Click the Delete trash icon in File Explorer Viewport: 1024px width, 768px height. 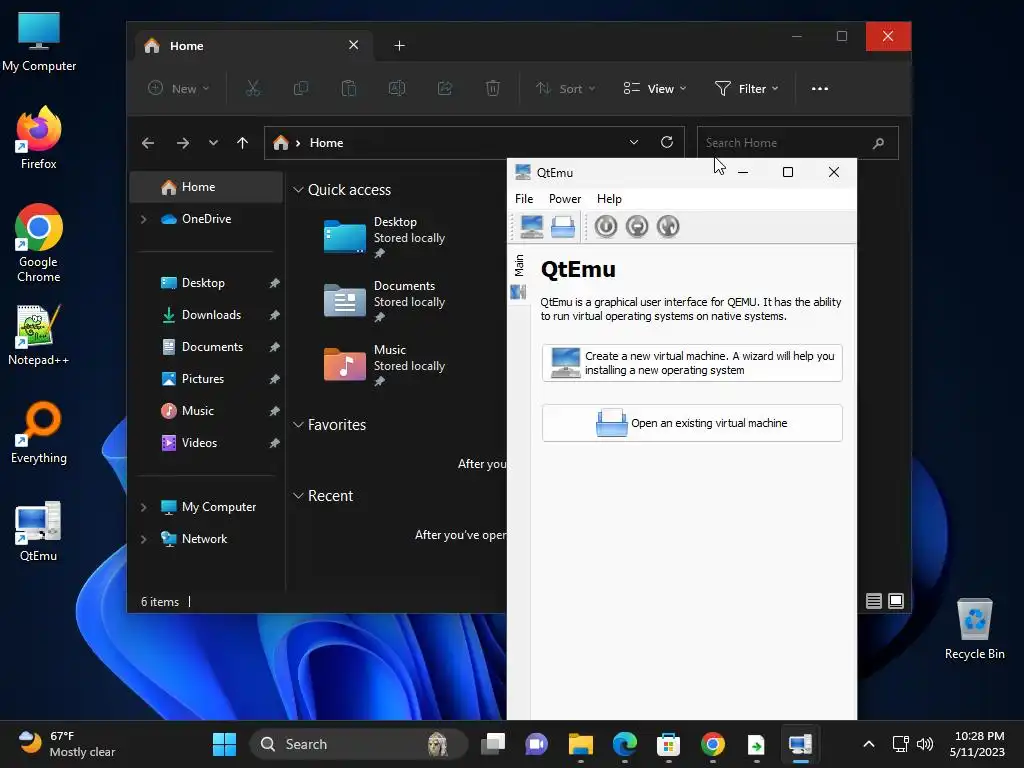tap(492, 88)
